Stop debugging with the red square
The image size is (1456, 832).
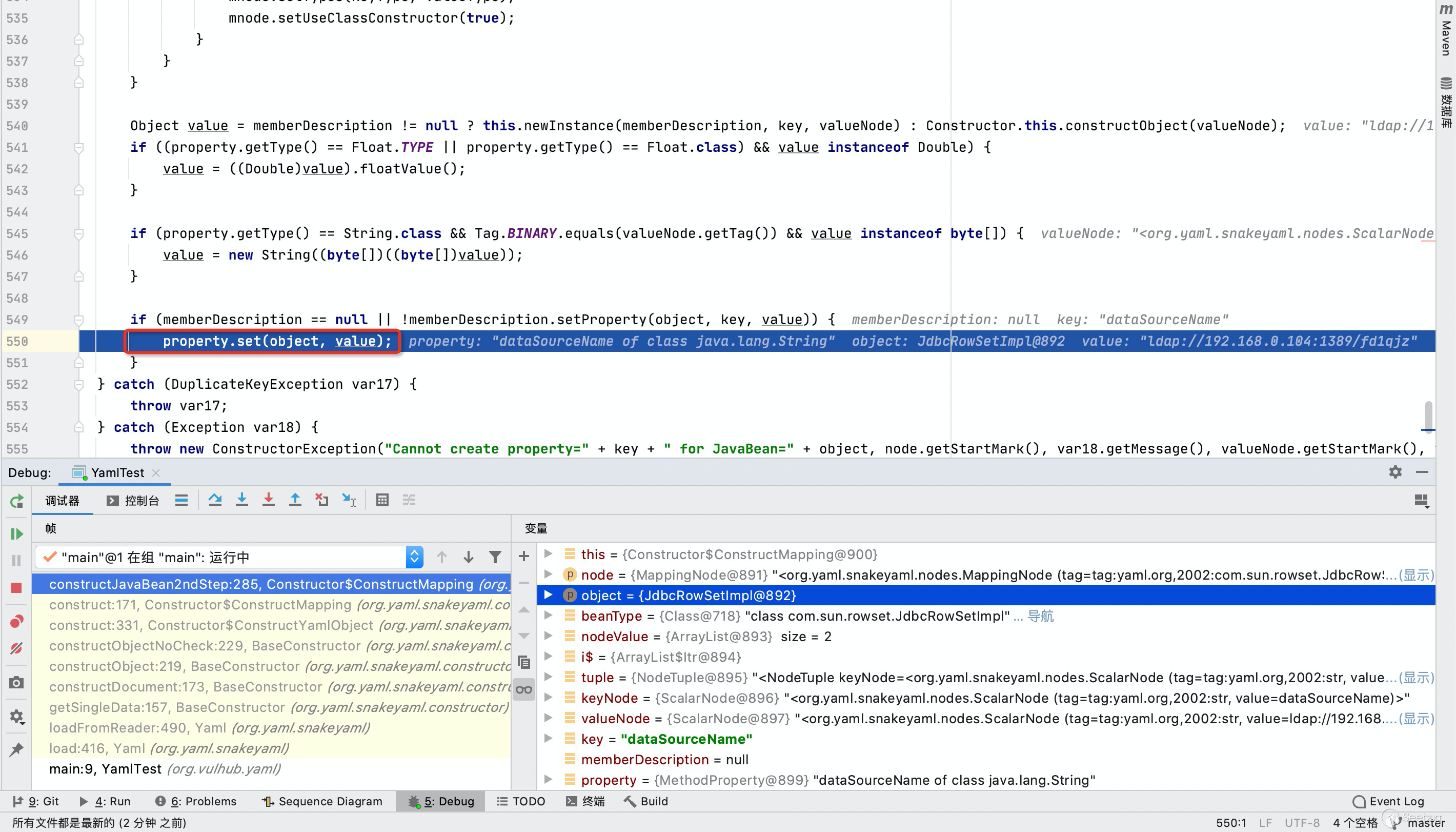16,588
